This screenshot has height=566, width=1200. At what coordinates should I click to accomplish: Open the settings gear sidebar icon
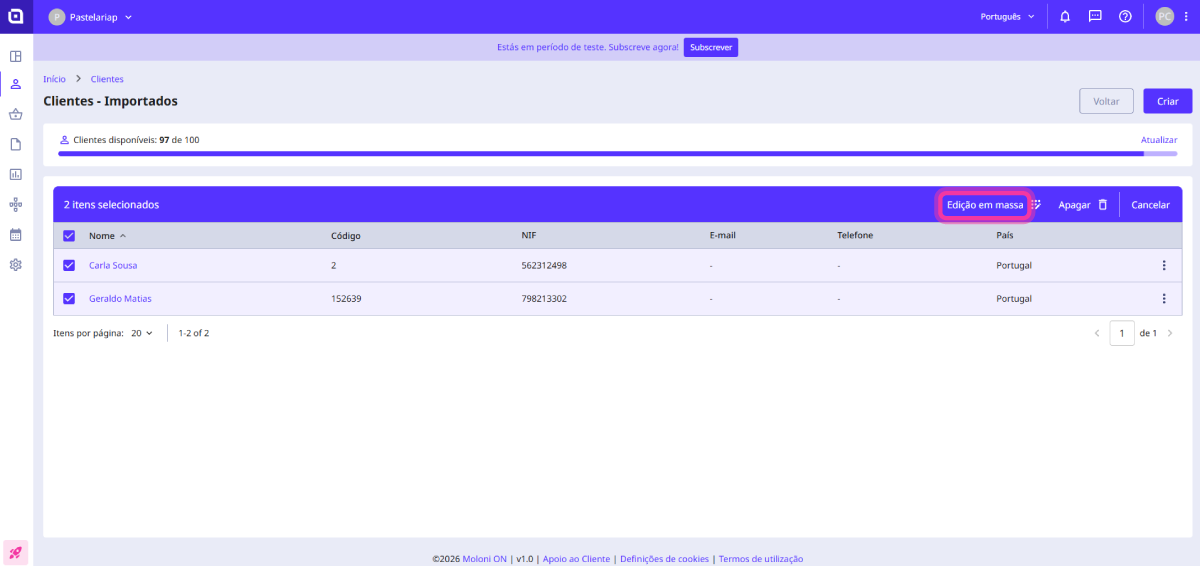(x=16, y=265)
